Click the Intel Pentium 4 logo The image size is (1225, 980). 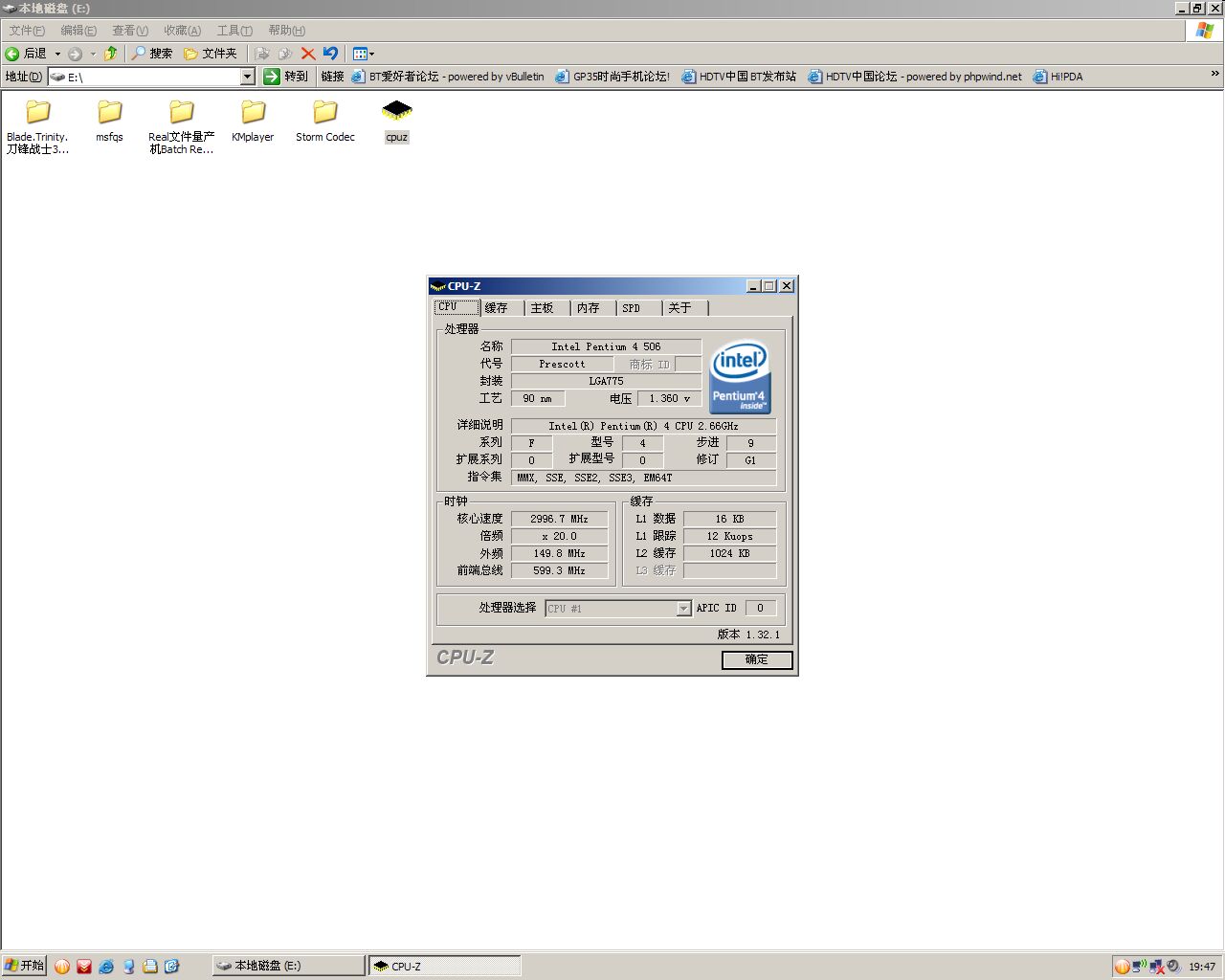739,377
